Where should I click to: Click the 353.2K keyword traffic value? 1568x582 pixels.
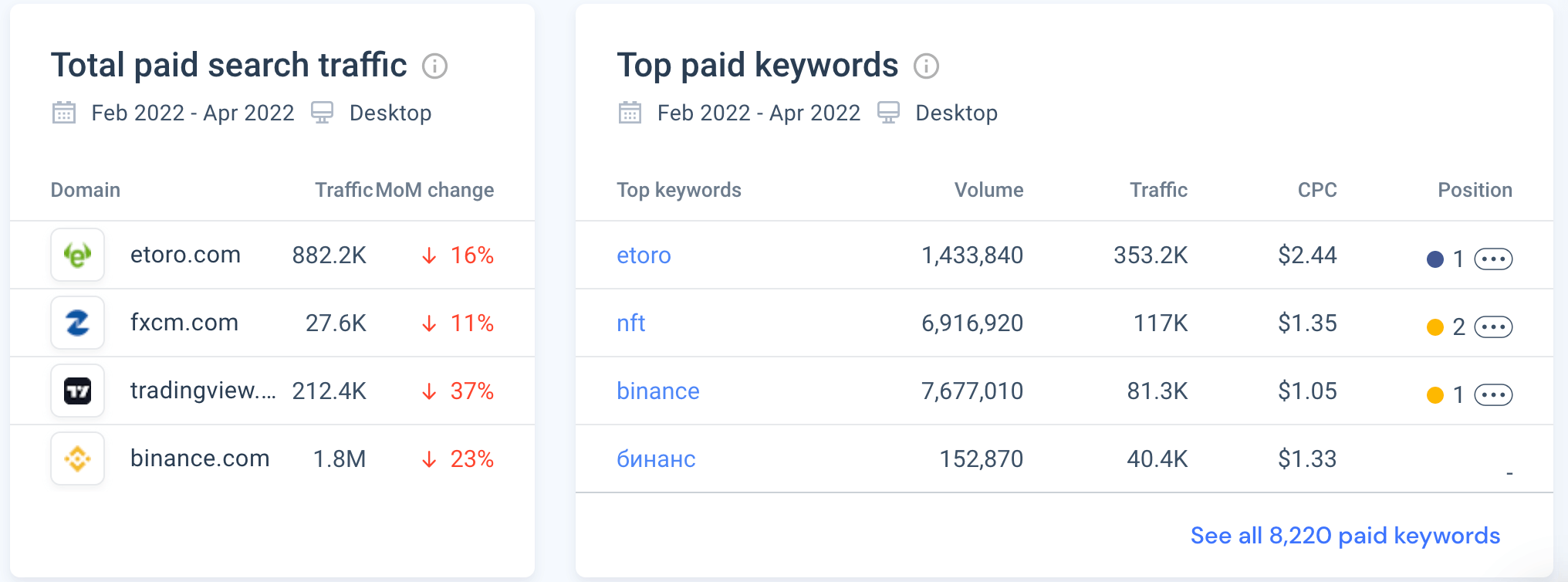click(x=1151, y=255)
